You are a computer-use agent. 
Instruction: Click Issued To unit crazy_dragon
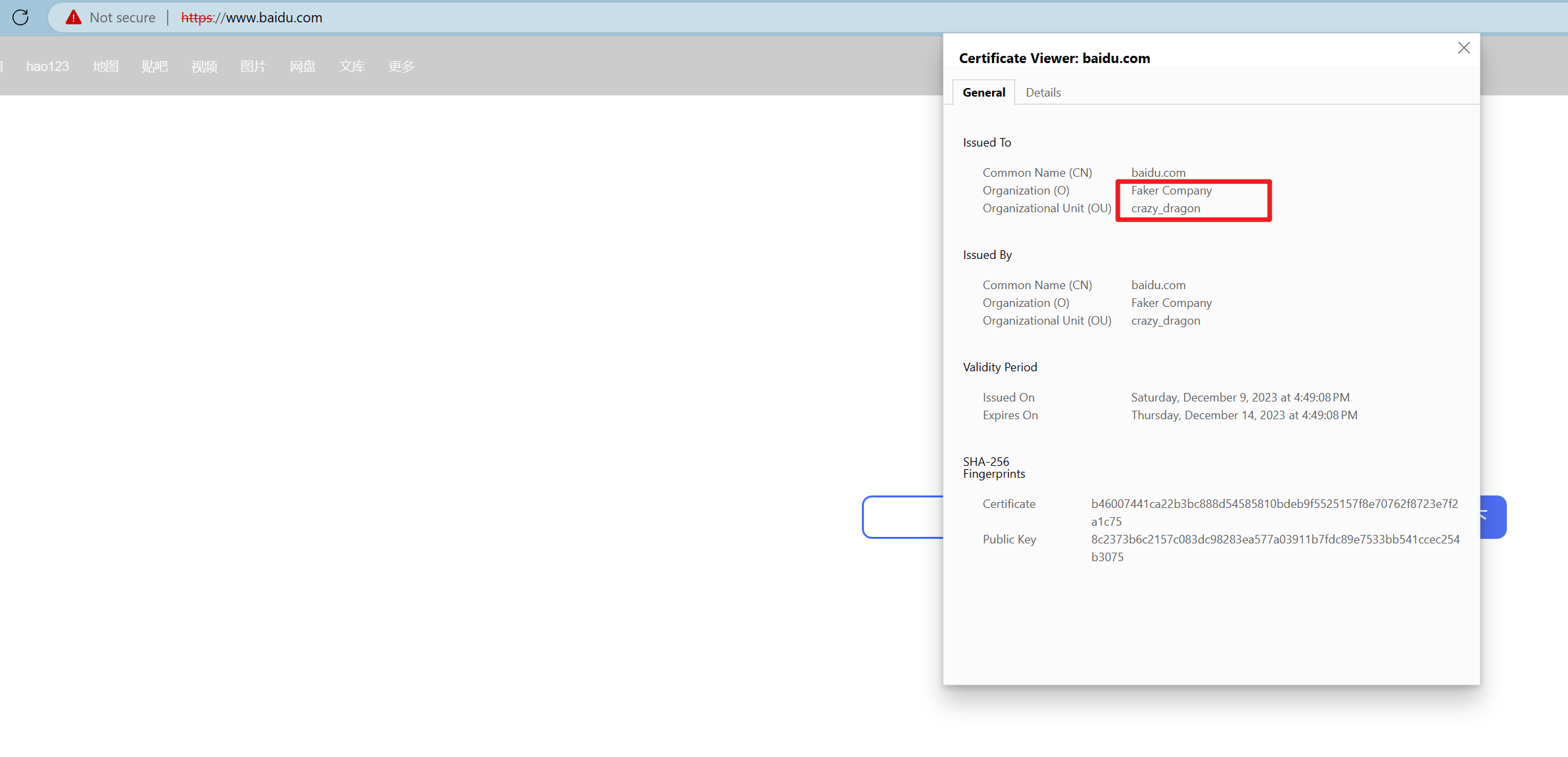click(x=1166, y=208)
